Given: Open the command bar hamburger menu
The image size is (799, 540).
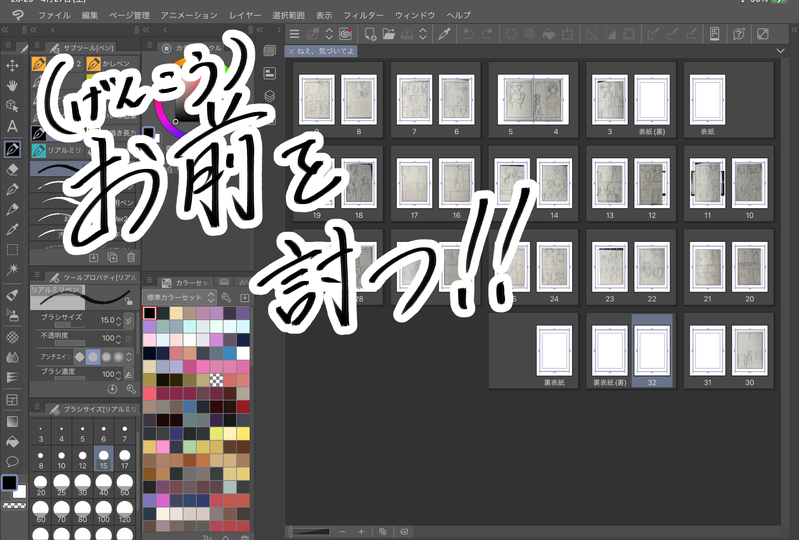Looking at the screenshot, I should (294, 34).
